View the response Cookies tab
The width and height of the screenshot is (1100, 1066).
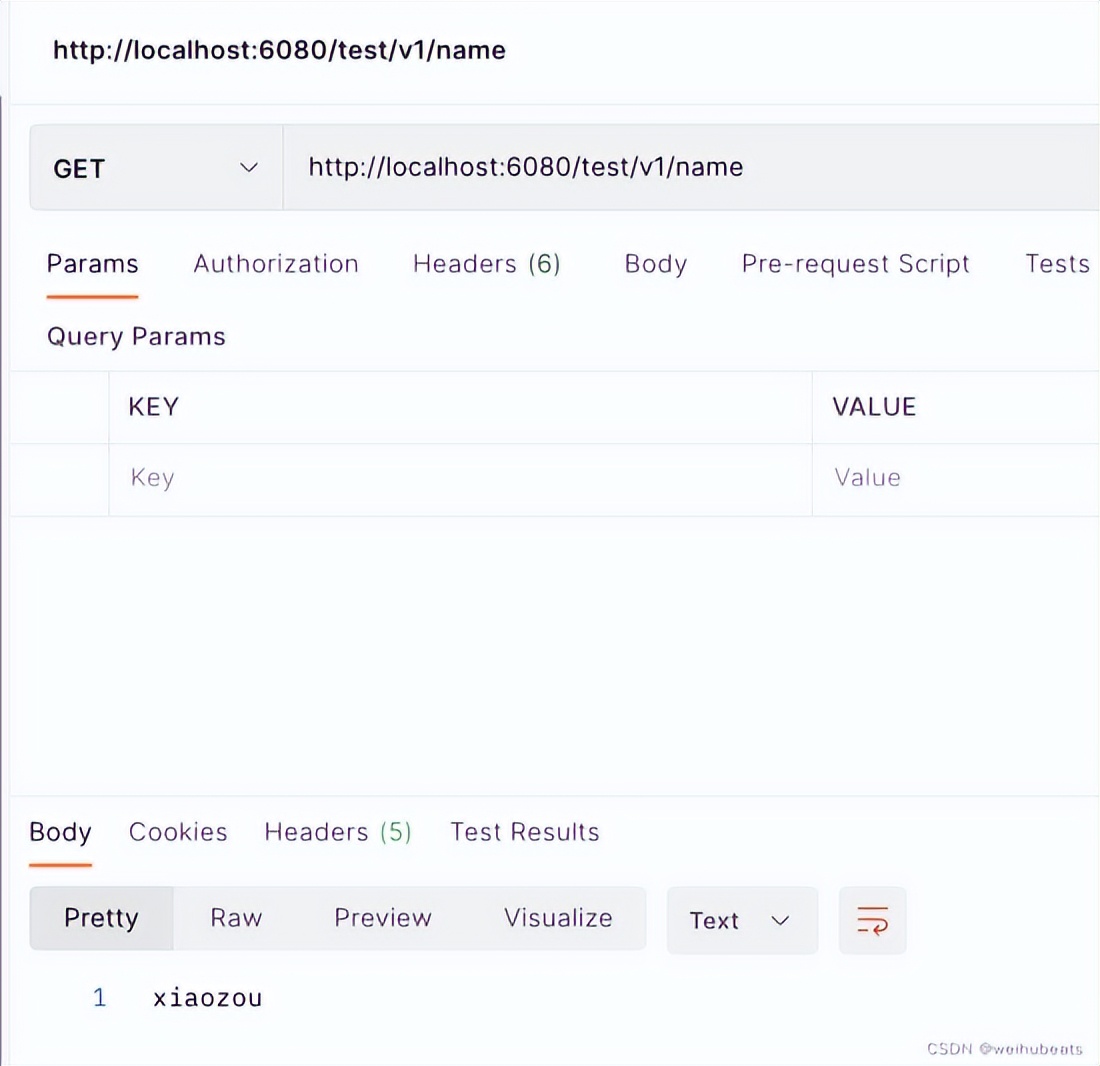tap(177, 831)
